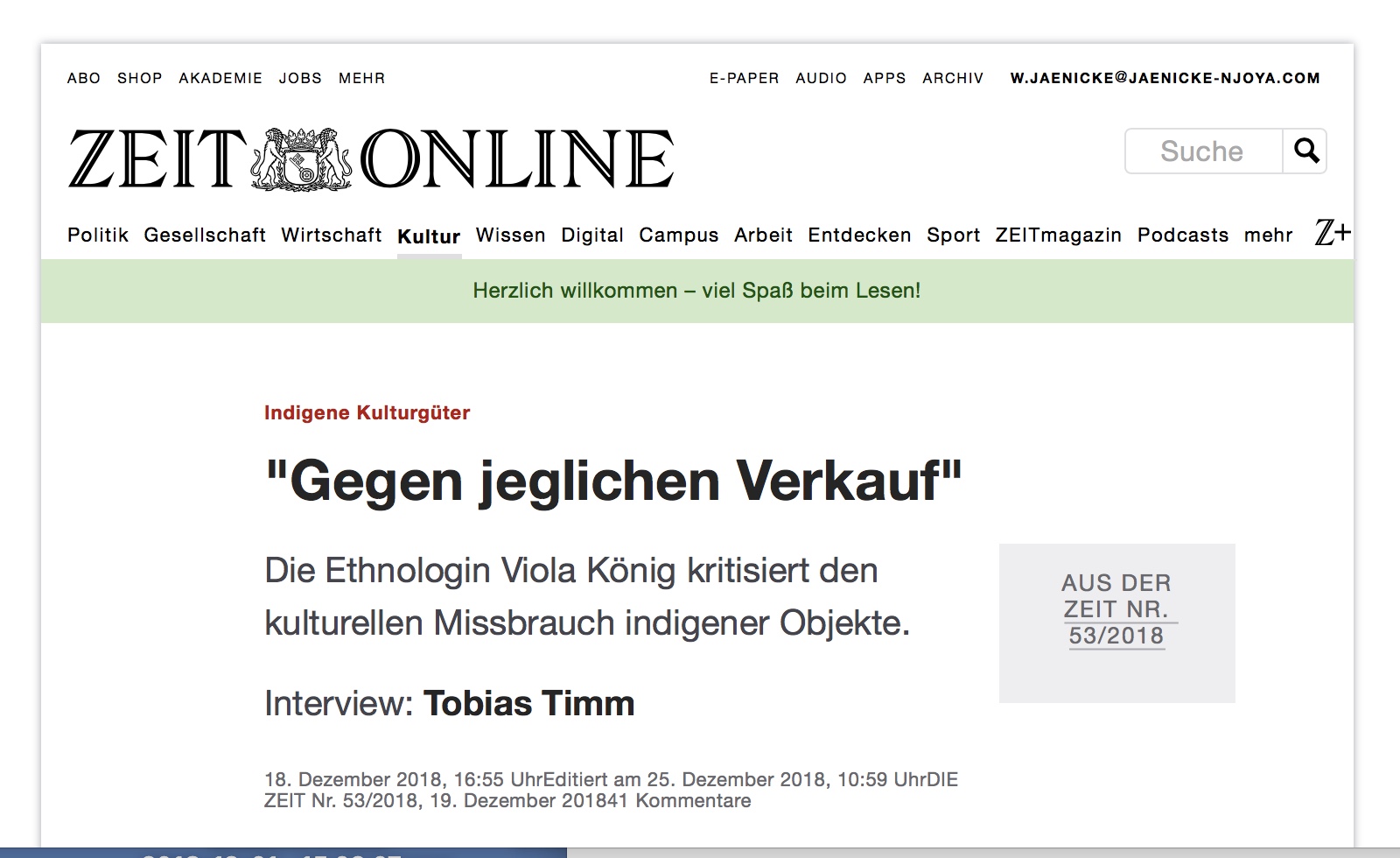Open the Arbeit section
This screenshot has height=858, width=1400.
pyautogui.click(x=763, y=235)
